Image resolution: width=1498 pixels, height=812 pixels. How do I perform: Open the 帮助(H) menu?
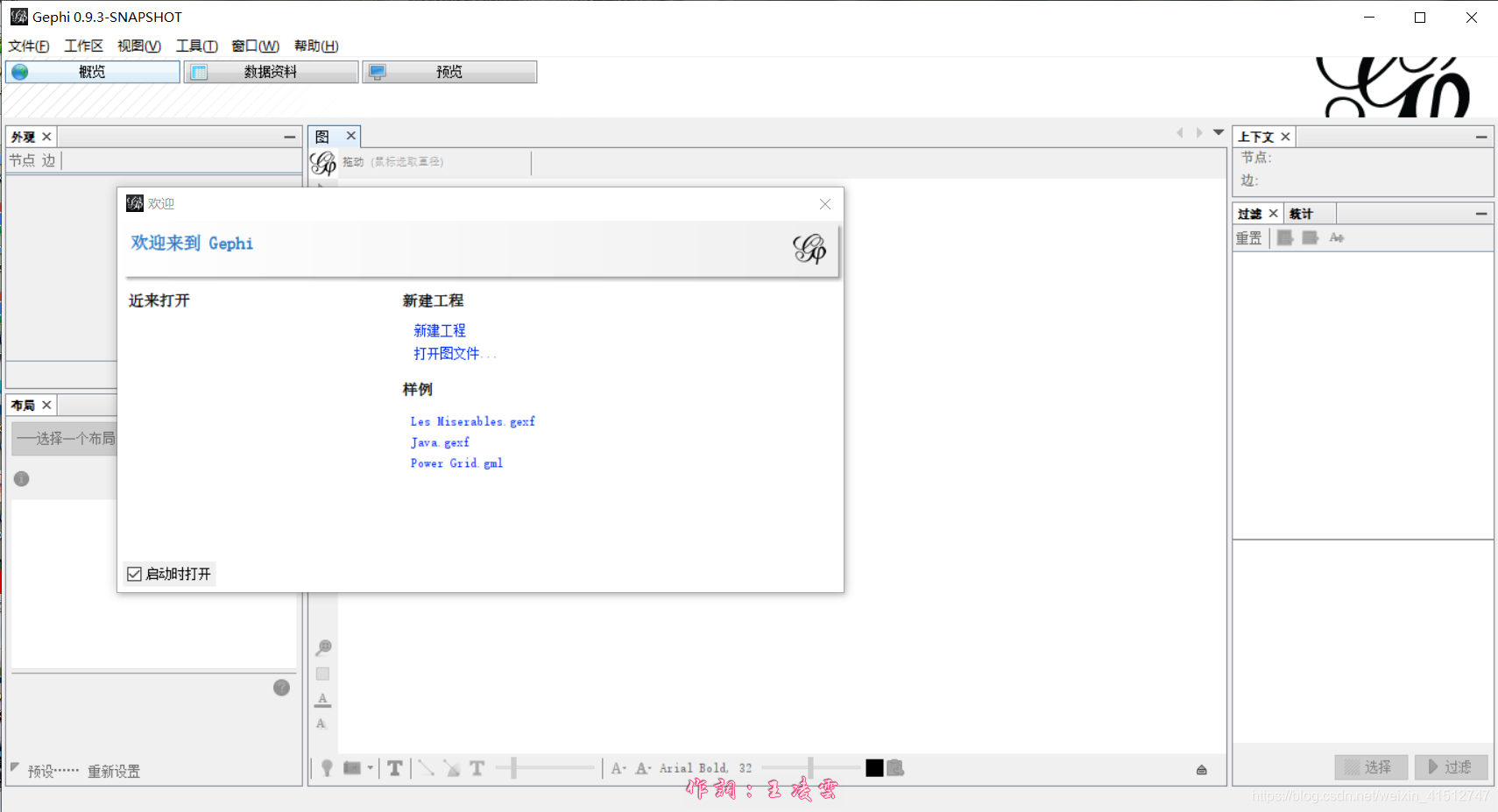[316, 46]
